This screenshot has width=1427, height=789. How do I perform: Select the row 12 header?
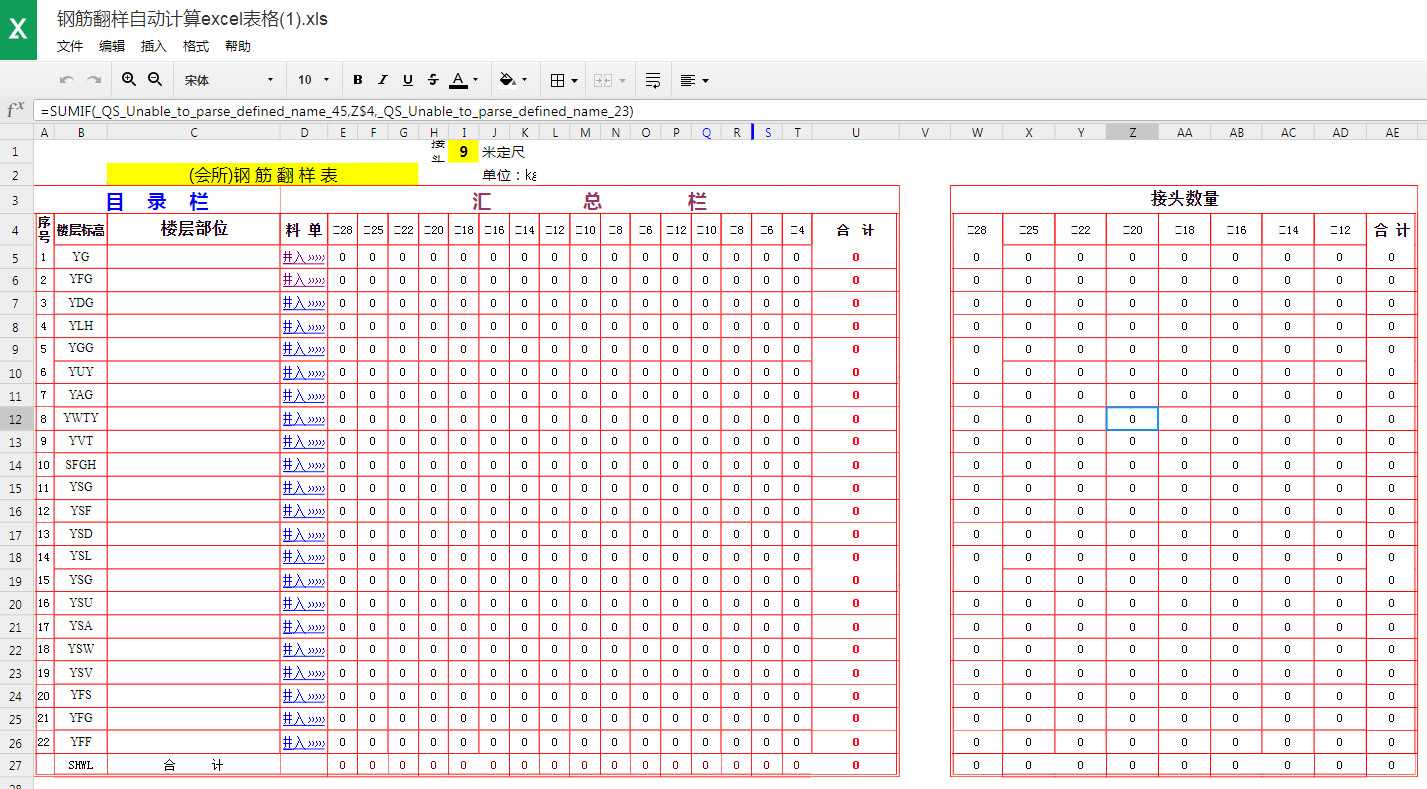point(16,419)
